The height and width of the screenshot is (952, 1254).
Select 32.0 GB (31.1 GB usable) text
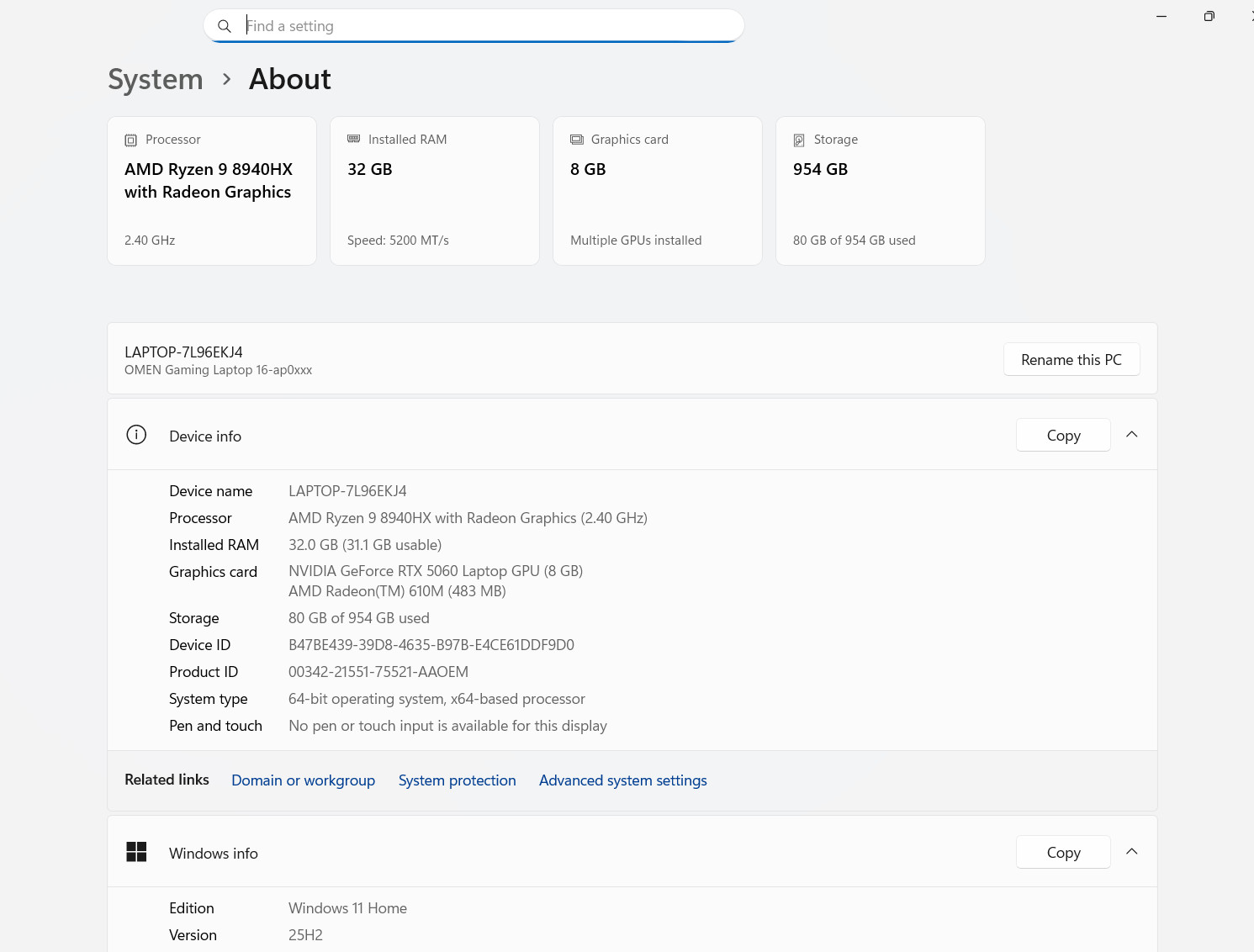click(x=365, y=545)
